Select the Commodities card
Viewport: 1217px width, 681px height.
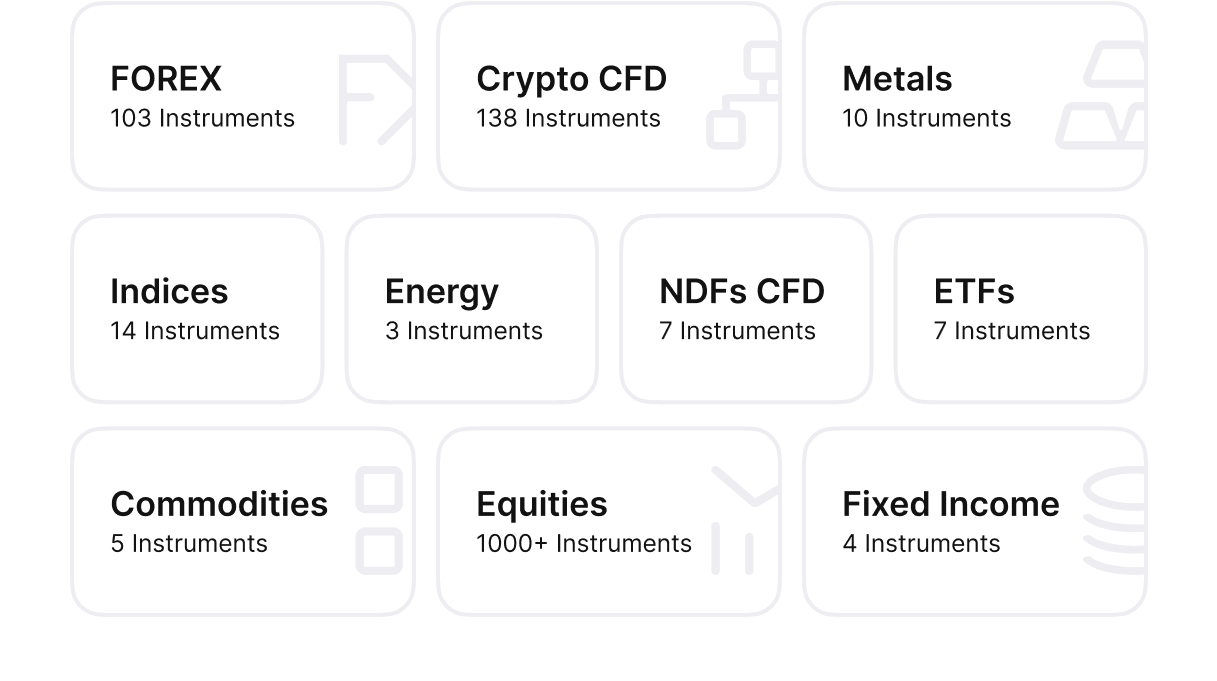pos(242,520)
